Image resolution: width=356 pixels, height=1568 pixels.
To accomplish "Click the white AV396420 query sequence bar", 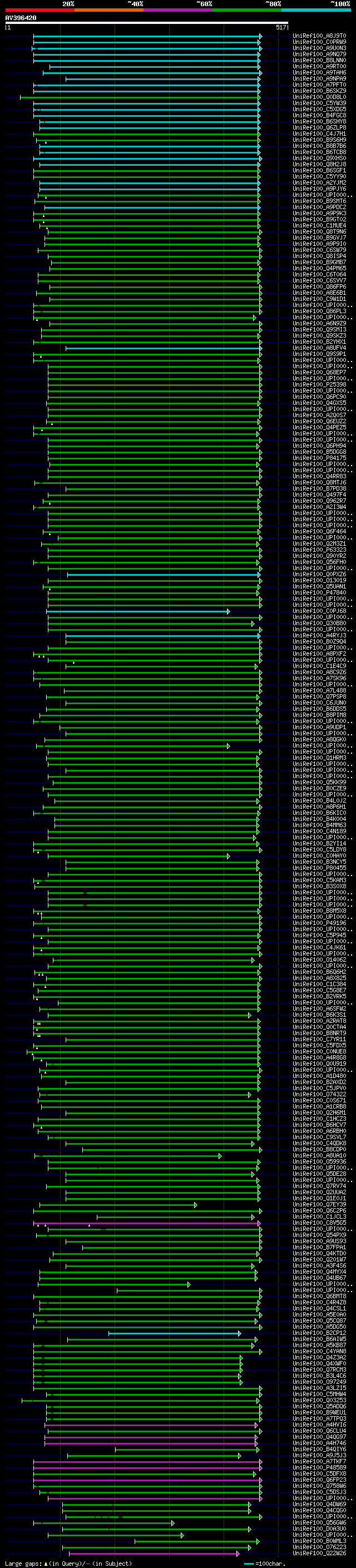I will click(147, 22).
